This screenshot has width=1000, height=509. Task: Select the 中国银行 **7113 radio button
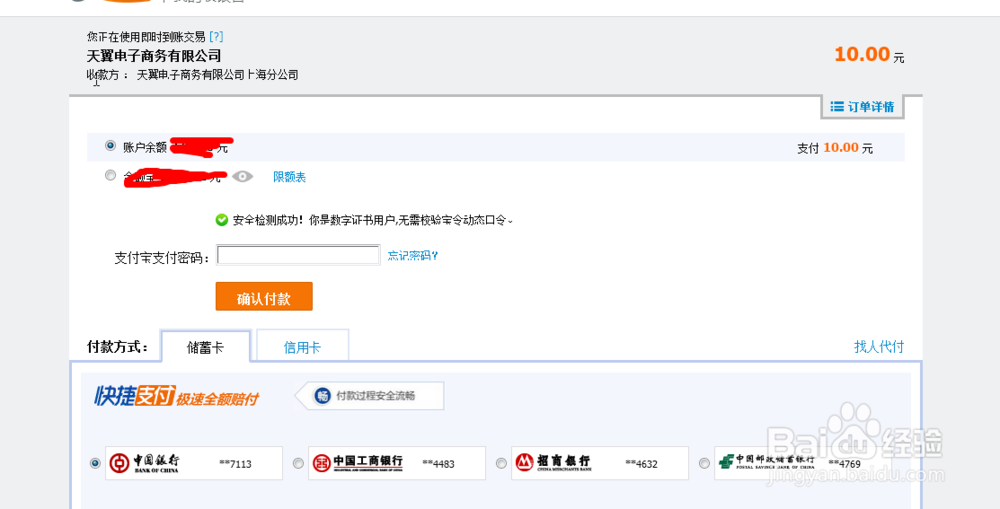[x=96, y=463]
